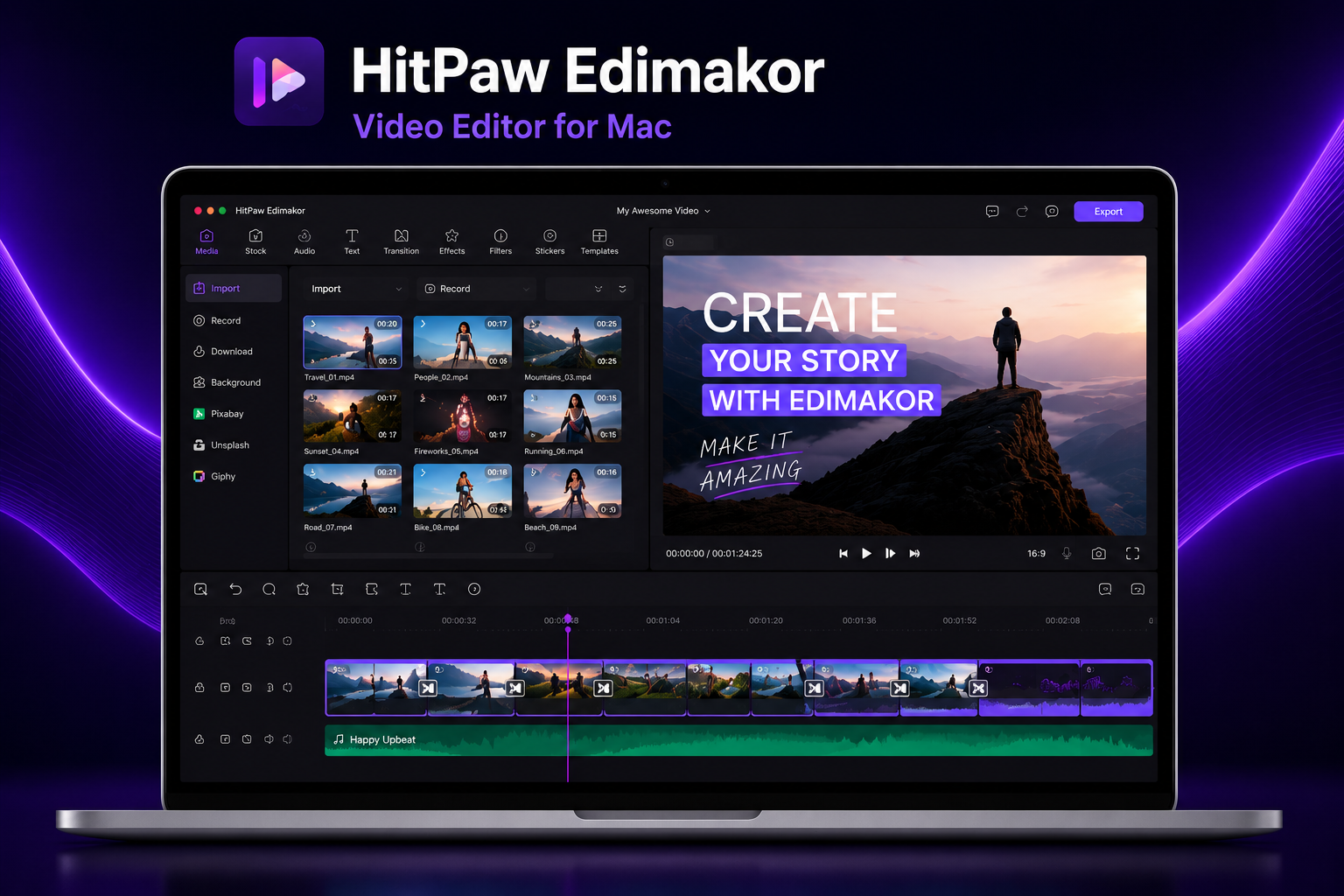1344x896 pixels.
Task: Play the preview video
Action: click(866, 553)
